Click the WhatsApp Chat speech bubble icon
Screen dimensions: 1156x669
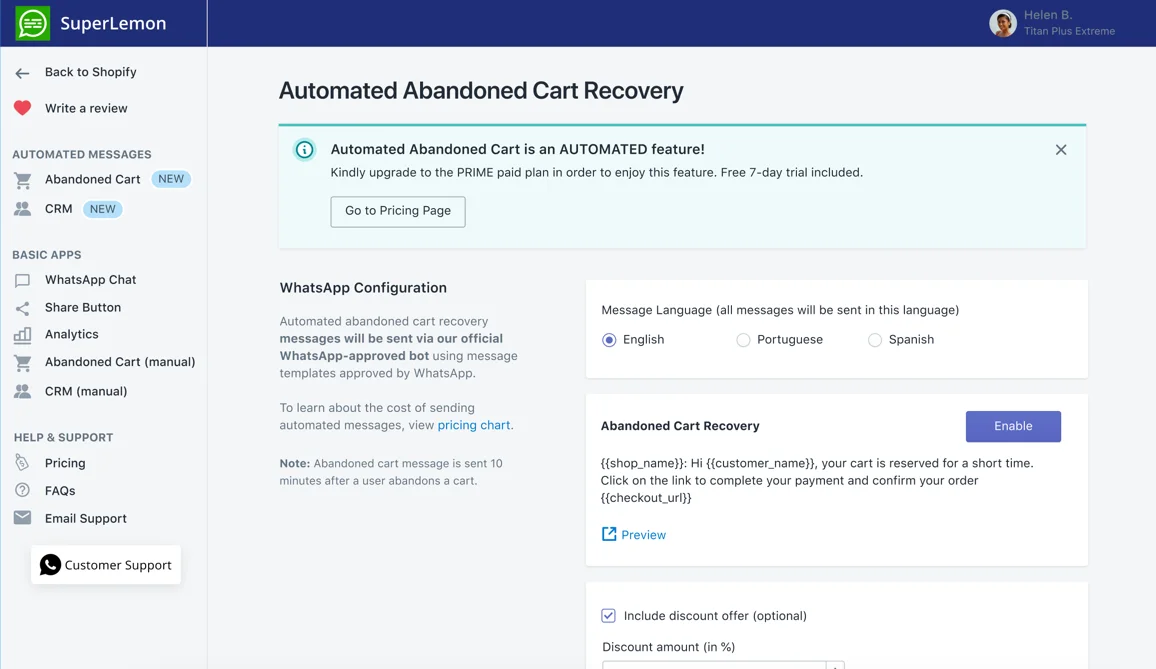click(x=22, y=281)
